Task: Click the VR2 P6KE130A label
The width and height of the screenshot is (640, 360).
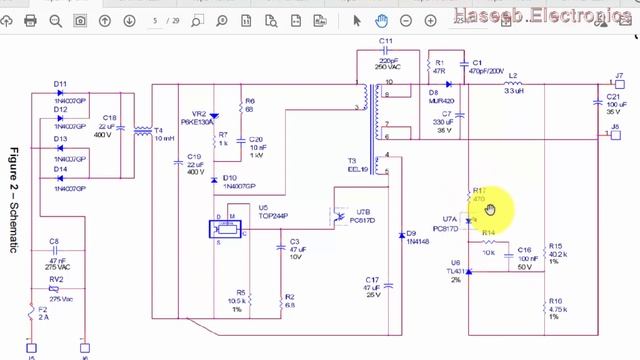Action: click(198, 118)
